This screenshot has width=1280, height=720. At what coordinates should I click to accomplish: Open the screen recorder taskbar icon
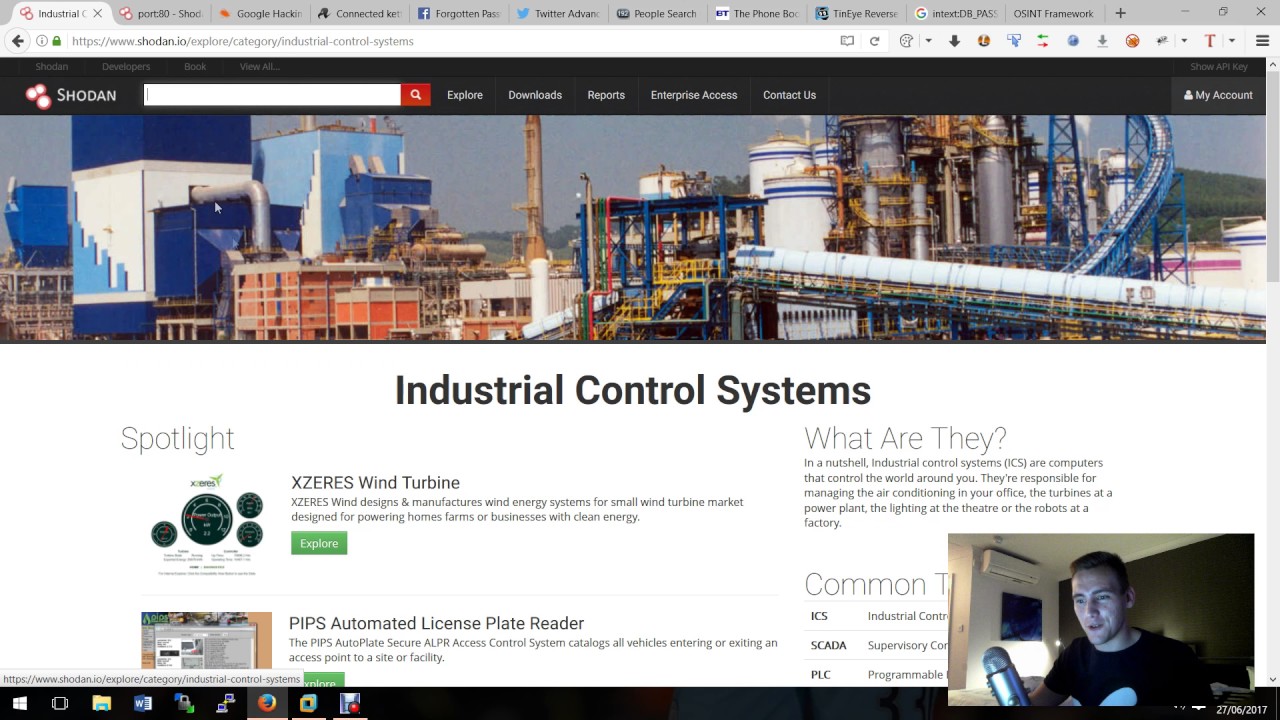pos(349,704)
